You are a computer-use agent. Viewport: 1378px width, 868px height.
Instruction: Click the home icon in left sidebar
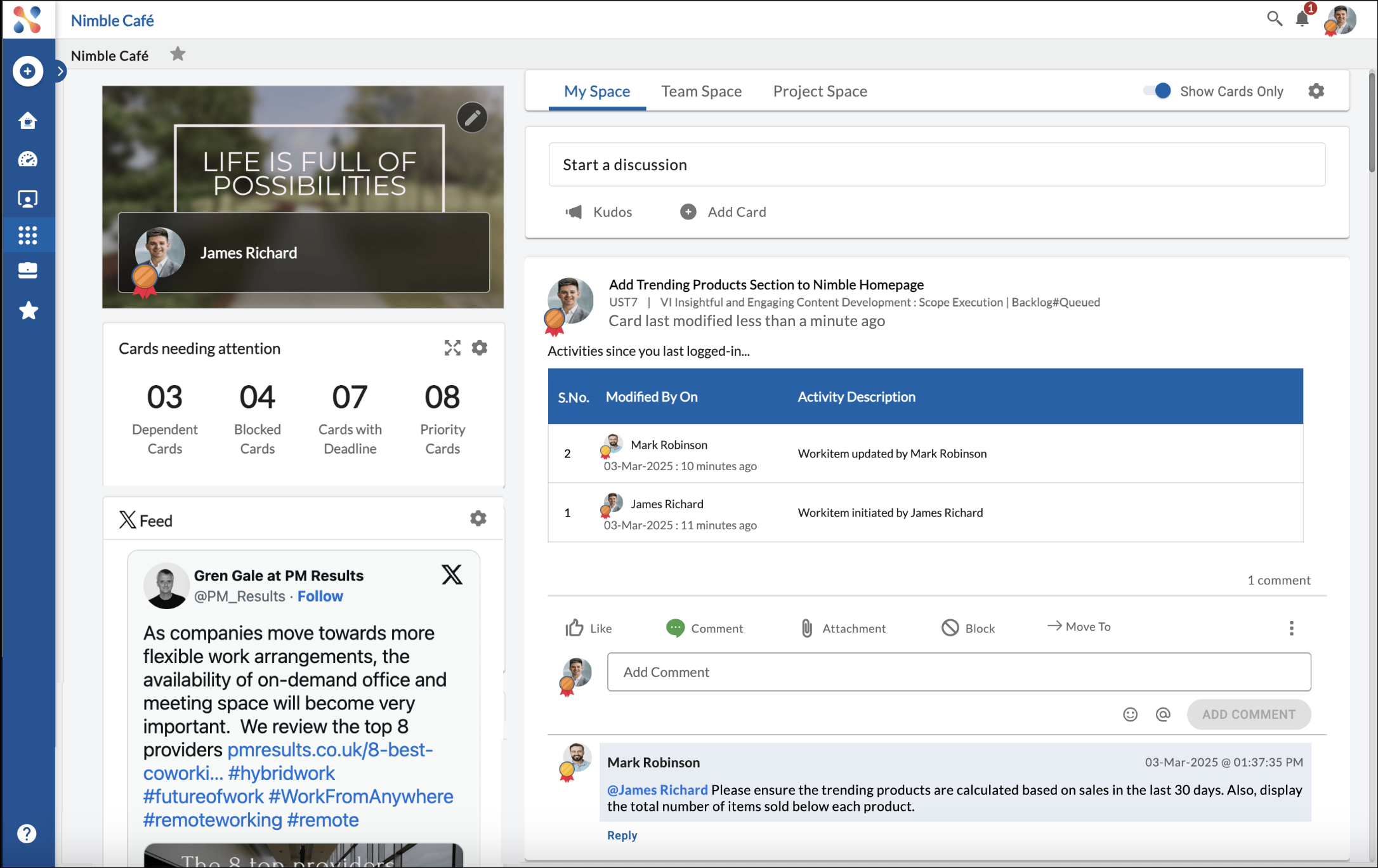click(x=27, y=121)
